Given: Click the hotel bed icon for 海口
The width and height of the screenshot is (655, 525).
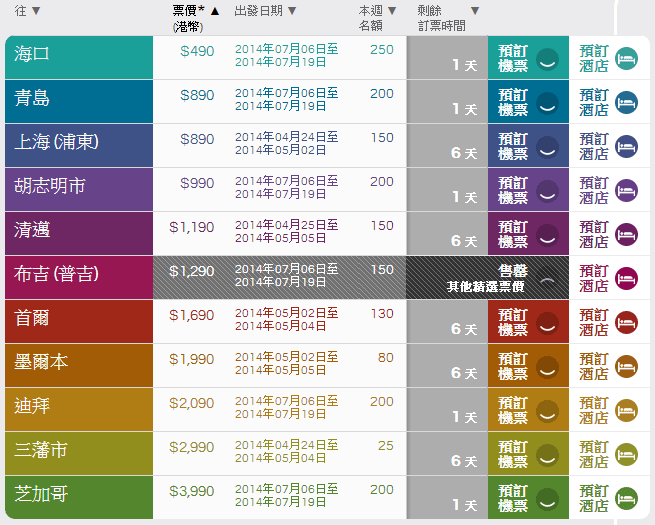Looking at the screenshot, I should [626, 58].
